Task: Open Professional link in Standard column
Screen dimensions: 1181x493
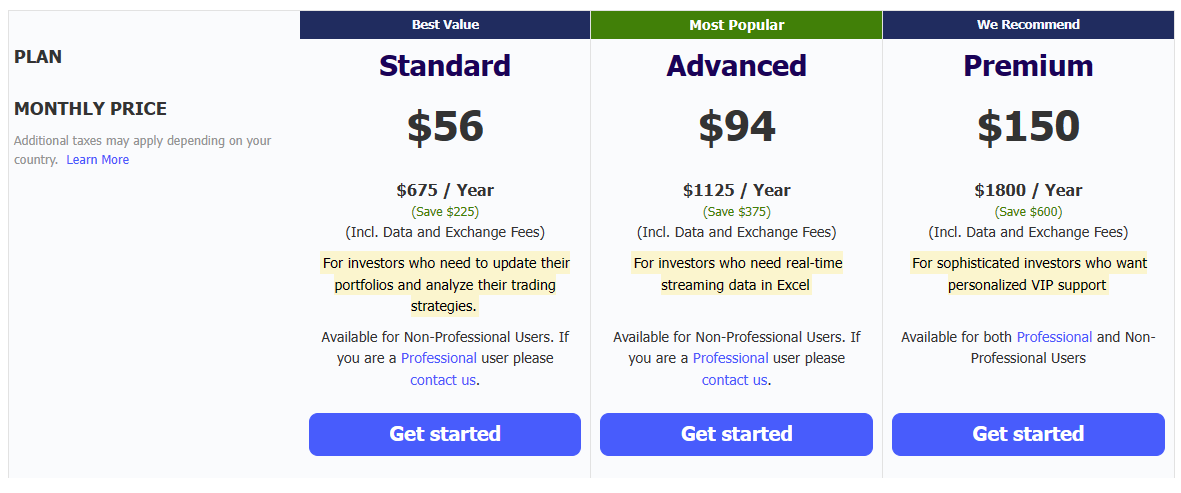Action: 439,358
